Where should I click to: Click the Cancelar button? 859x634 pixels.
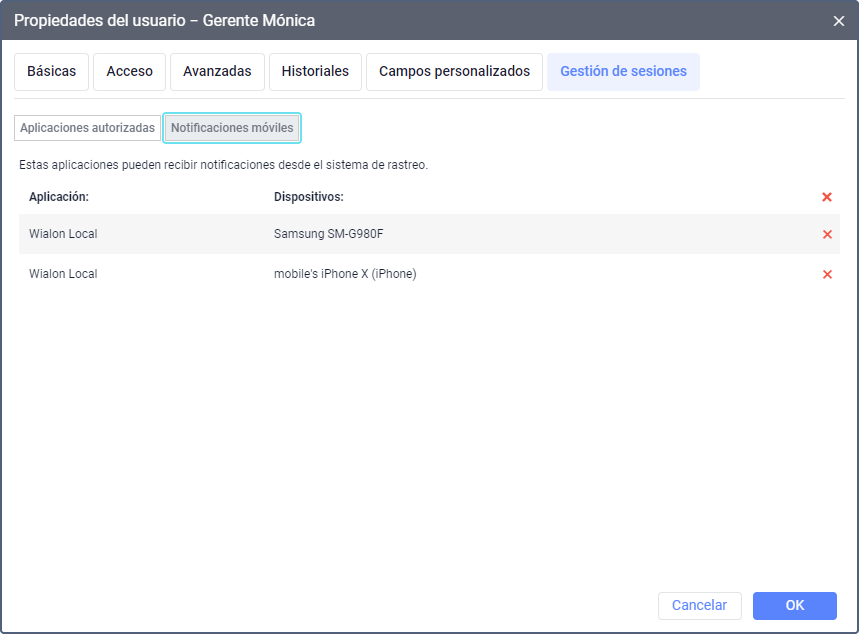tap(699, 605)
